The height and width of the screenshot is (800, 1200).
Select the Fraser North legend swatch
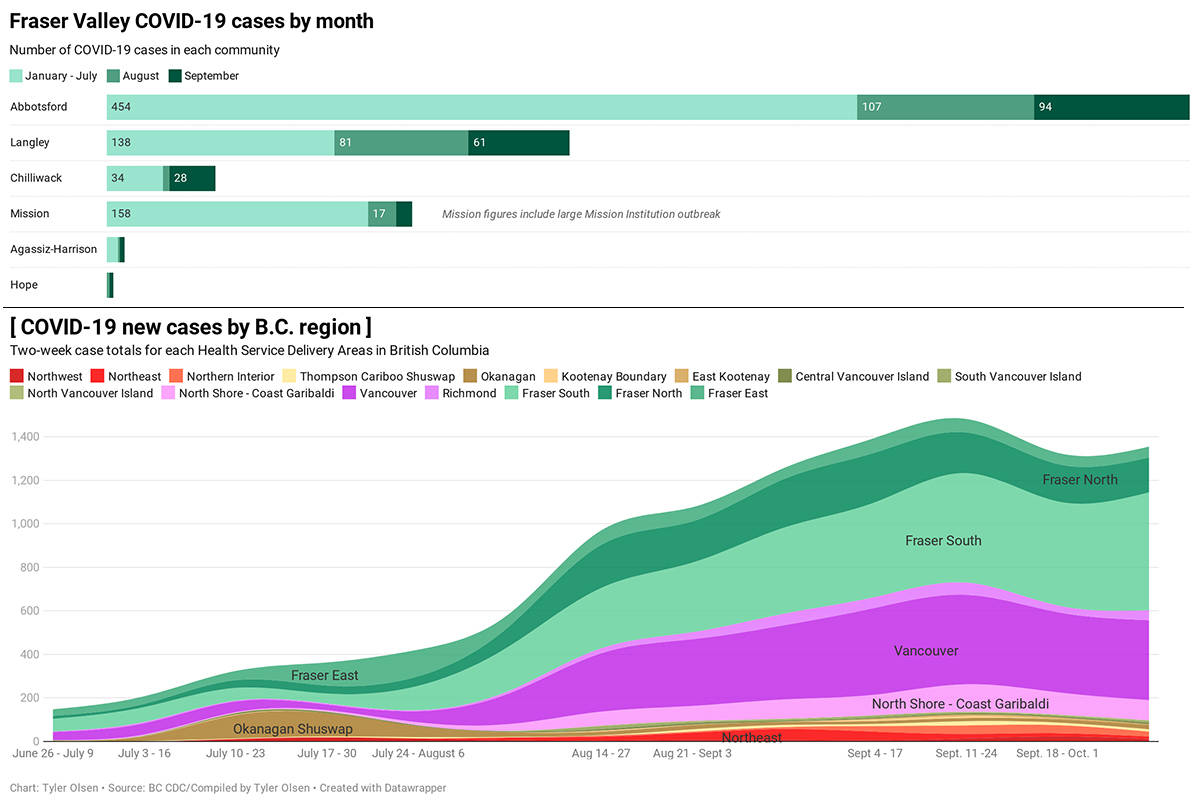tap(604, 393)
